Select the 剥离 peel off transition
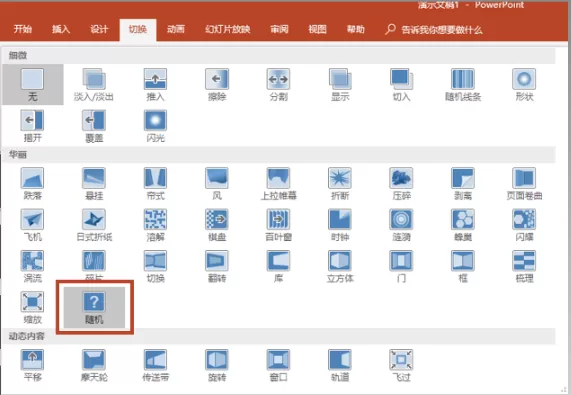This screenshot has width=571, height=395. (x=463, y=184)
